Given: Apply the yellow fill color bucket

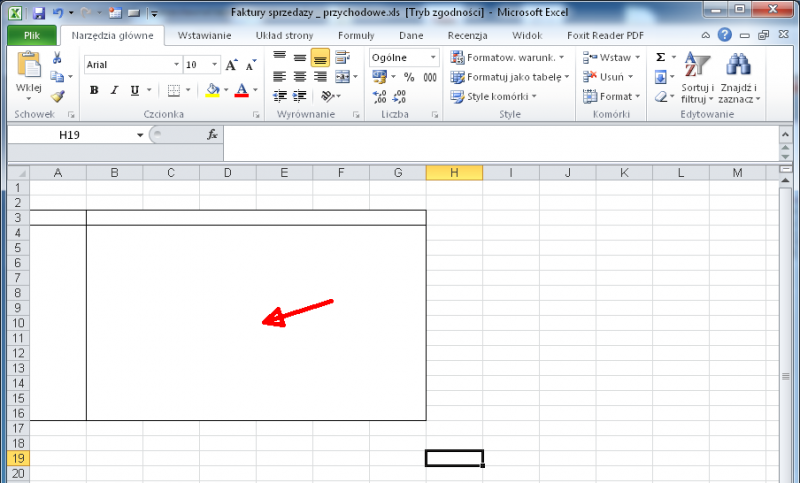Looking at the screenshot, I should pyautogui.click(x=211, y=90).
